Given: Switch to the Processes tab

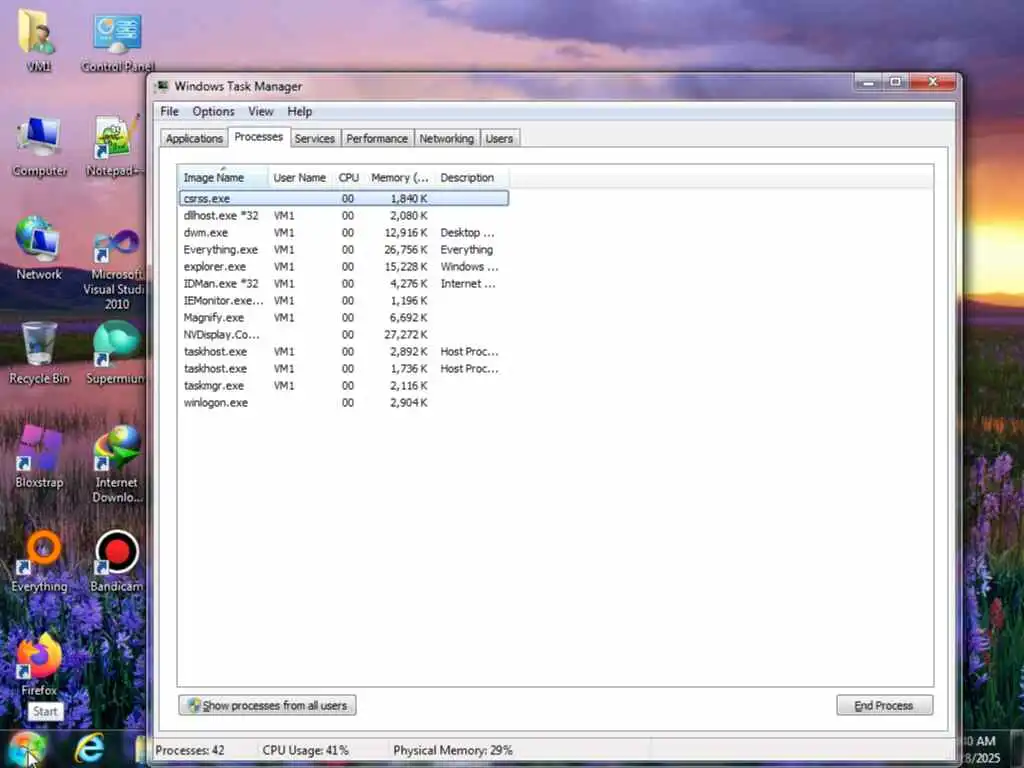Looking at the screenshot, I should pyautogui.click(x=259, y=136).
